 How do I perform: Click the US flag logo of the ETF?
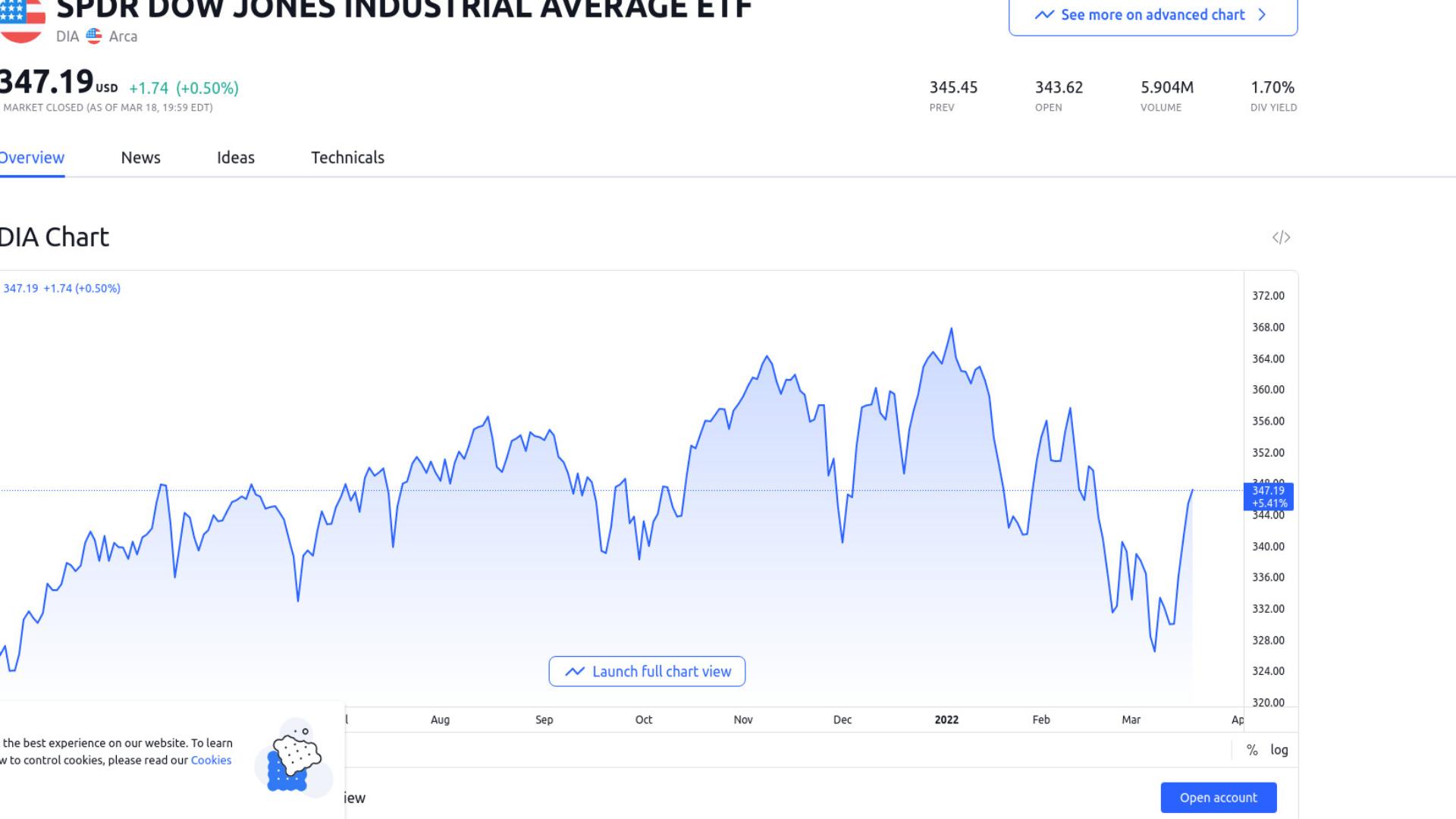point(21,20)
